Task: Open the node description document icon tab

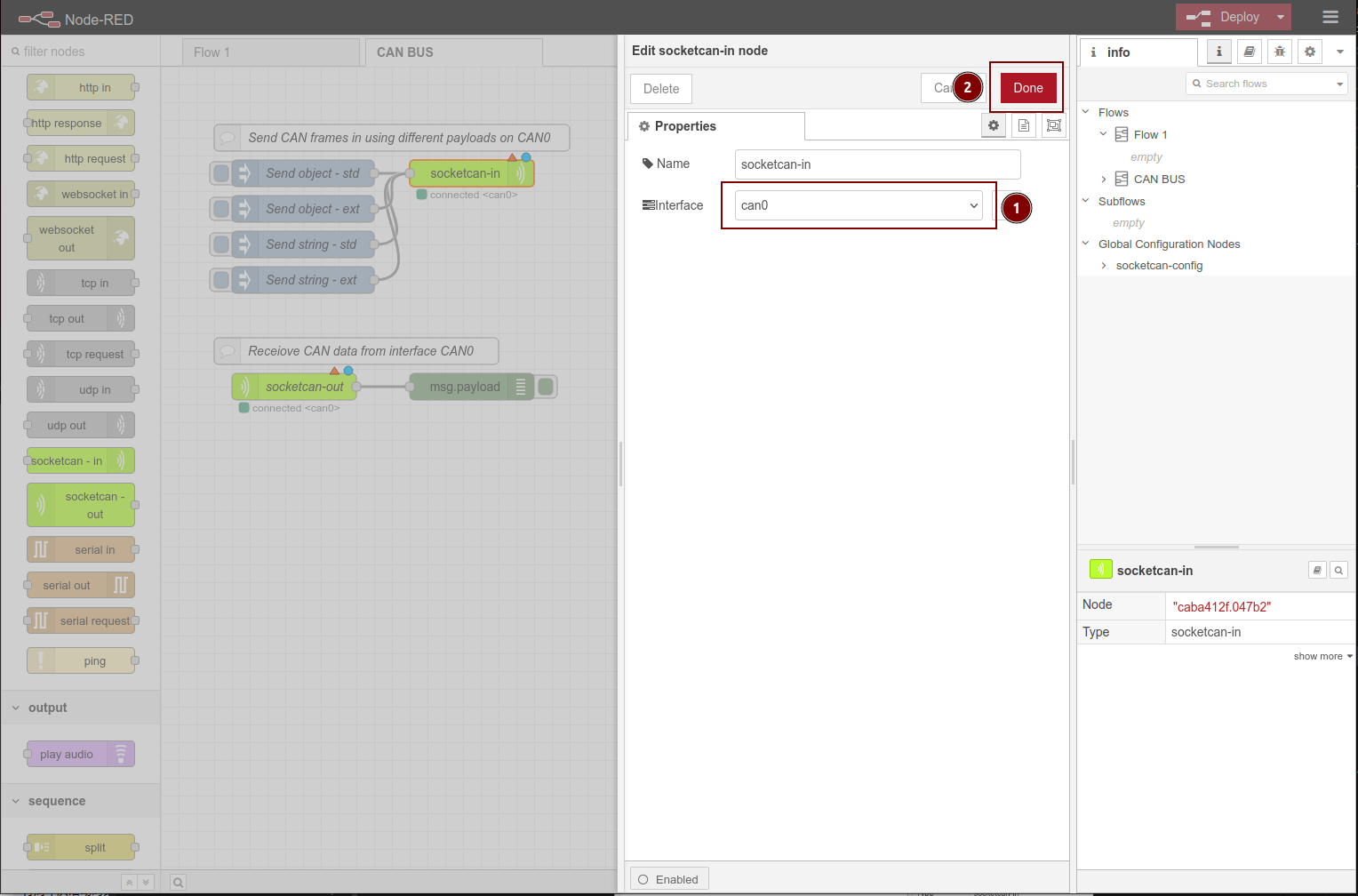Action: [1024, 125]
